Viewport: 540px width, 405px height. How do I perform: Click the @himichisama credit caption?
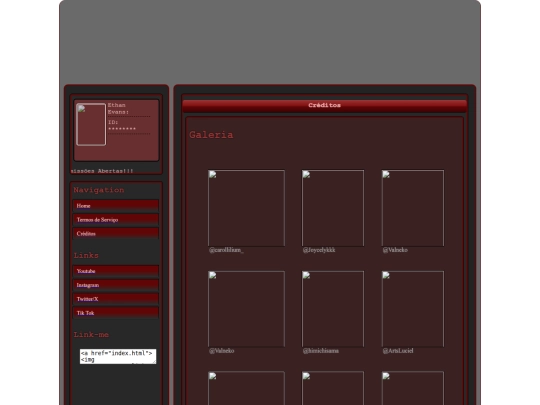pyautogui.click(x=321, y=351)
